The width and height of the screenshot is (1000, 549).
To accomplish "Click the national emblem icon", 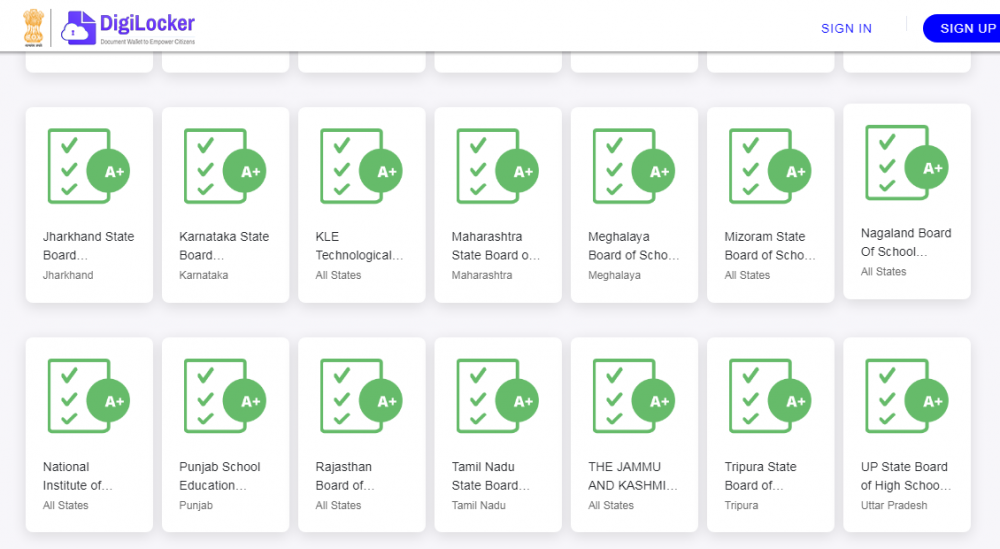I will point(35,27).
